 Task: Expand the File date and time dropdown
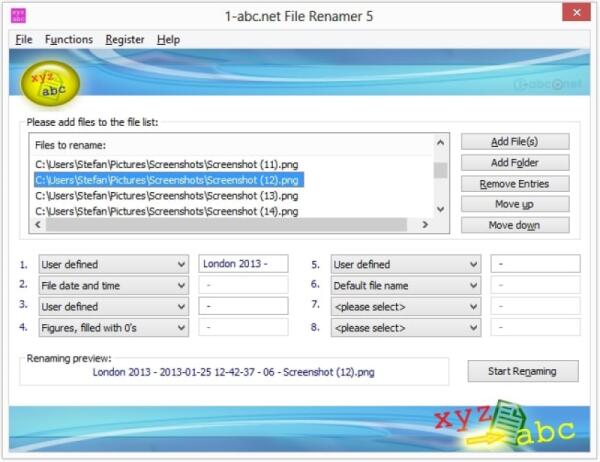(x=112, y=285)
